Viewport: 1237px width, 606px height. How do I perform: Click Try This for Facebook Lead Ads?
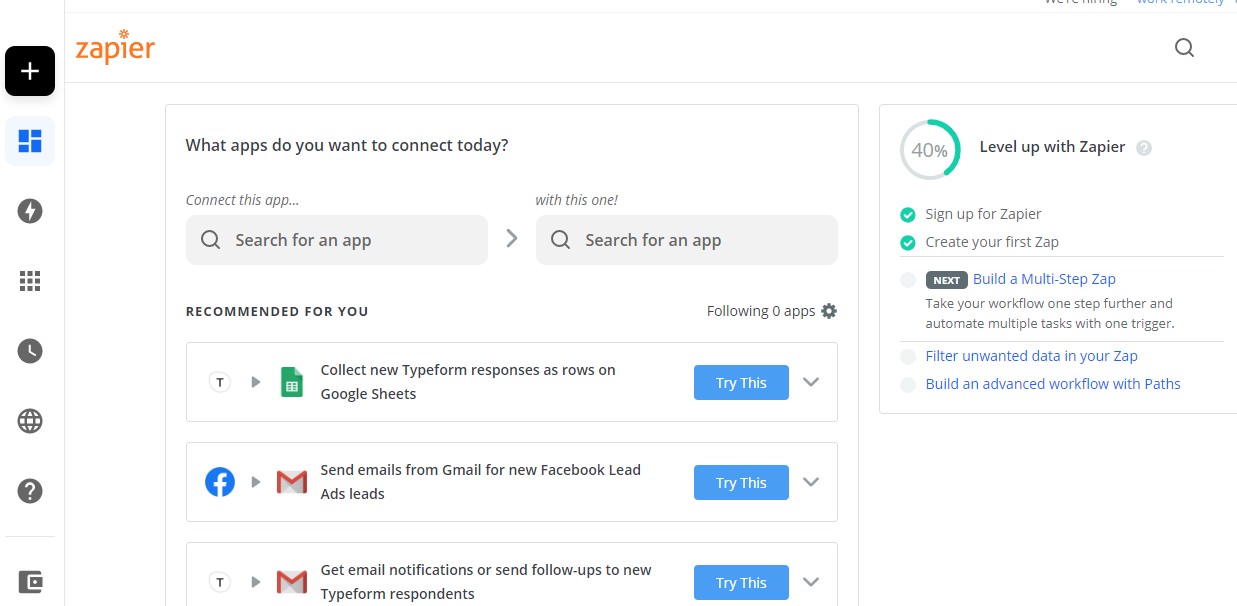(741, 483)
